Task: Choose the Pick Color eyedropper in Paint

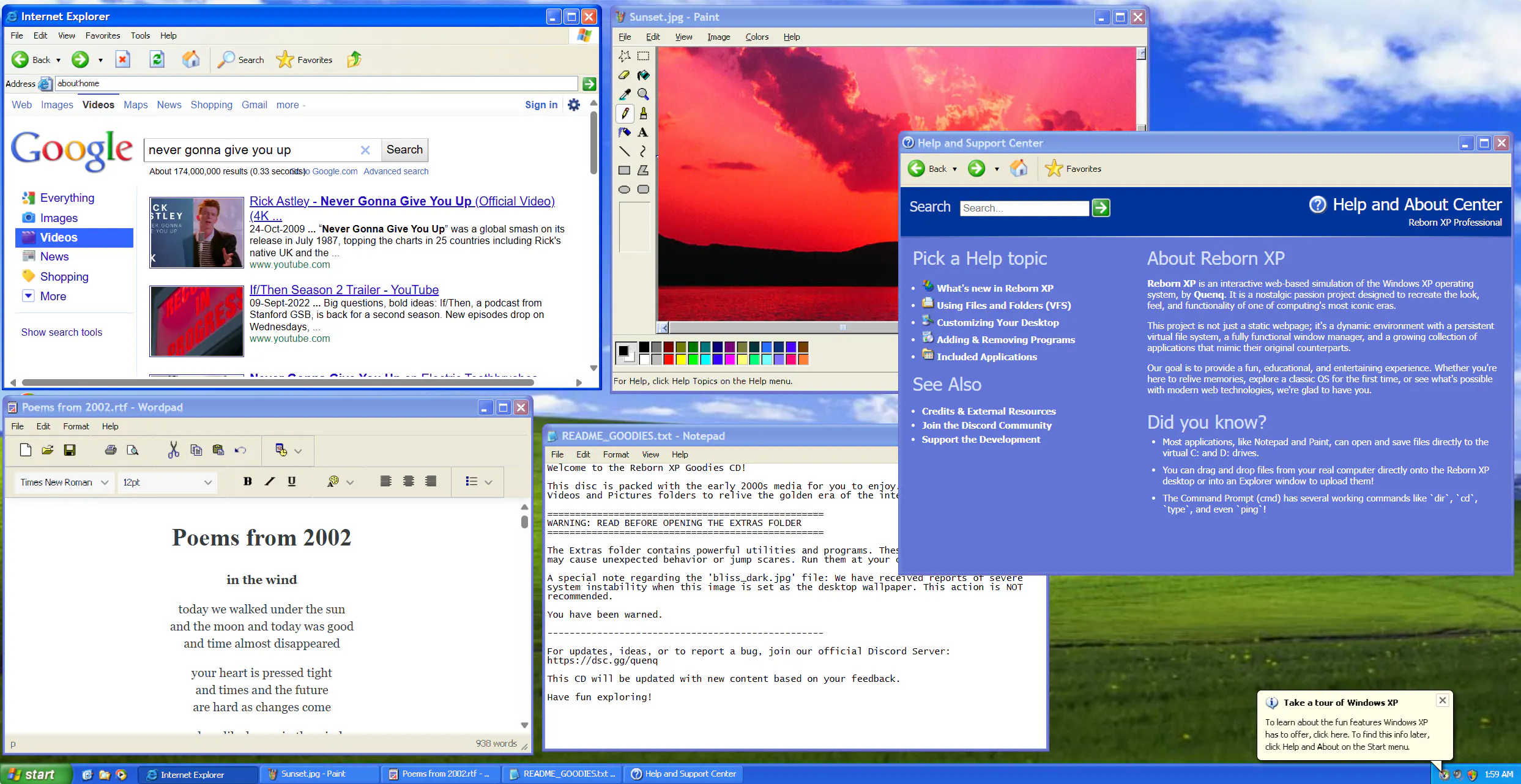Action: click(624, 94)
